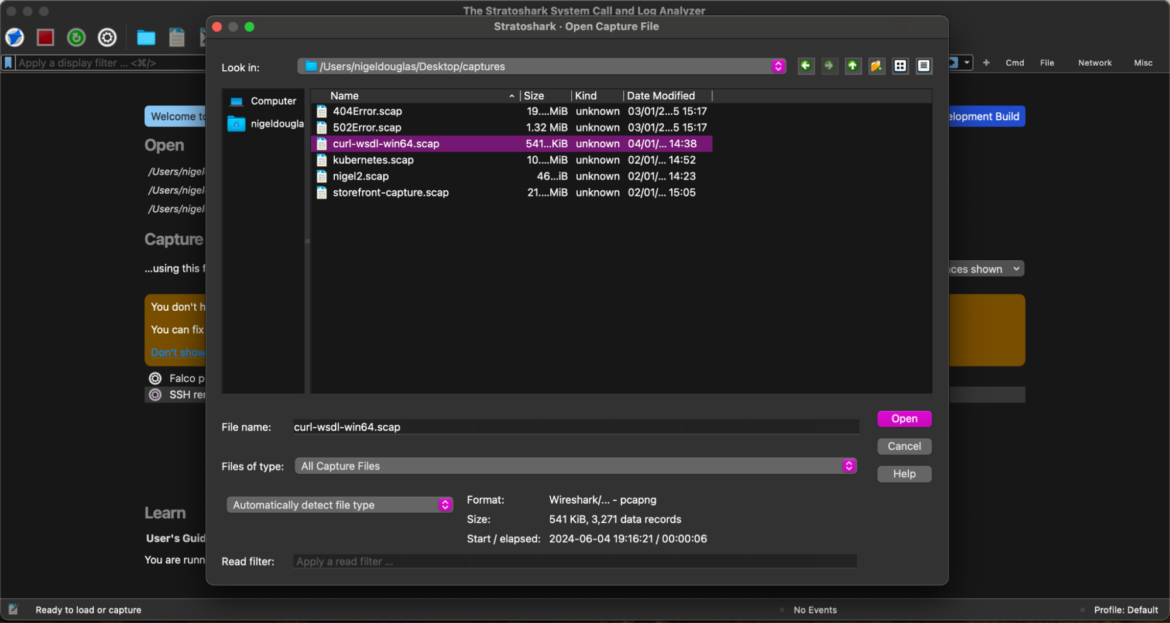
Task: Click the nigeldouglas home folder icon
Action: pyautogui.click(x=237, y=124)
